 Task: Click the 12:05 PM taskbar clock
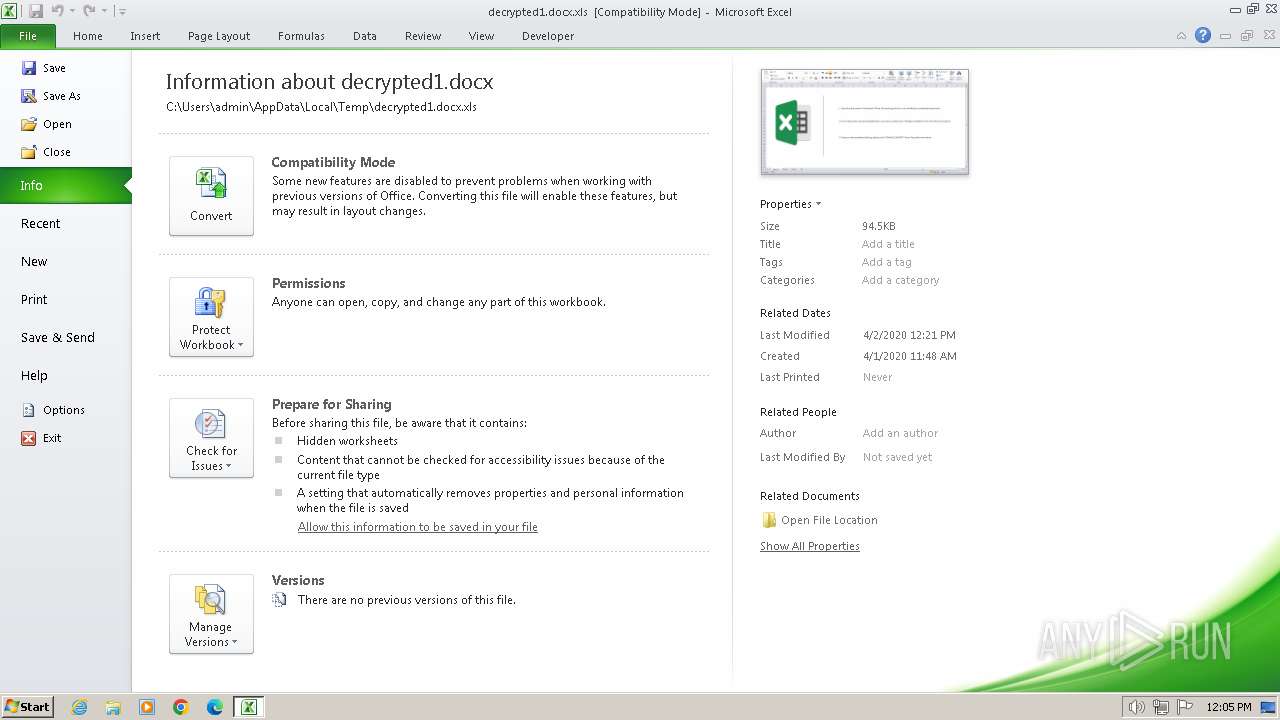tap(1229, 707)
